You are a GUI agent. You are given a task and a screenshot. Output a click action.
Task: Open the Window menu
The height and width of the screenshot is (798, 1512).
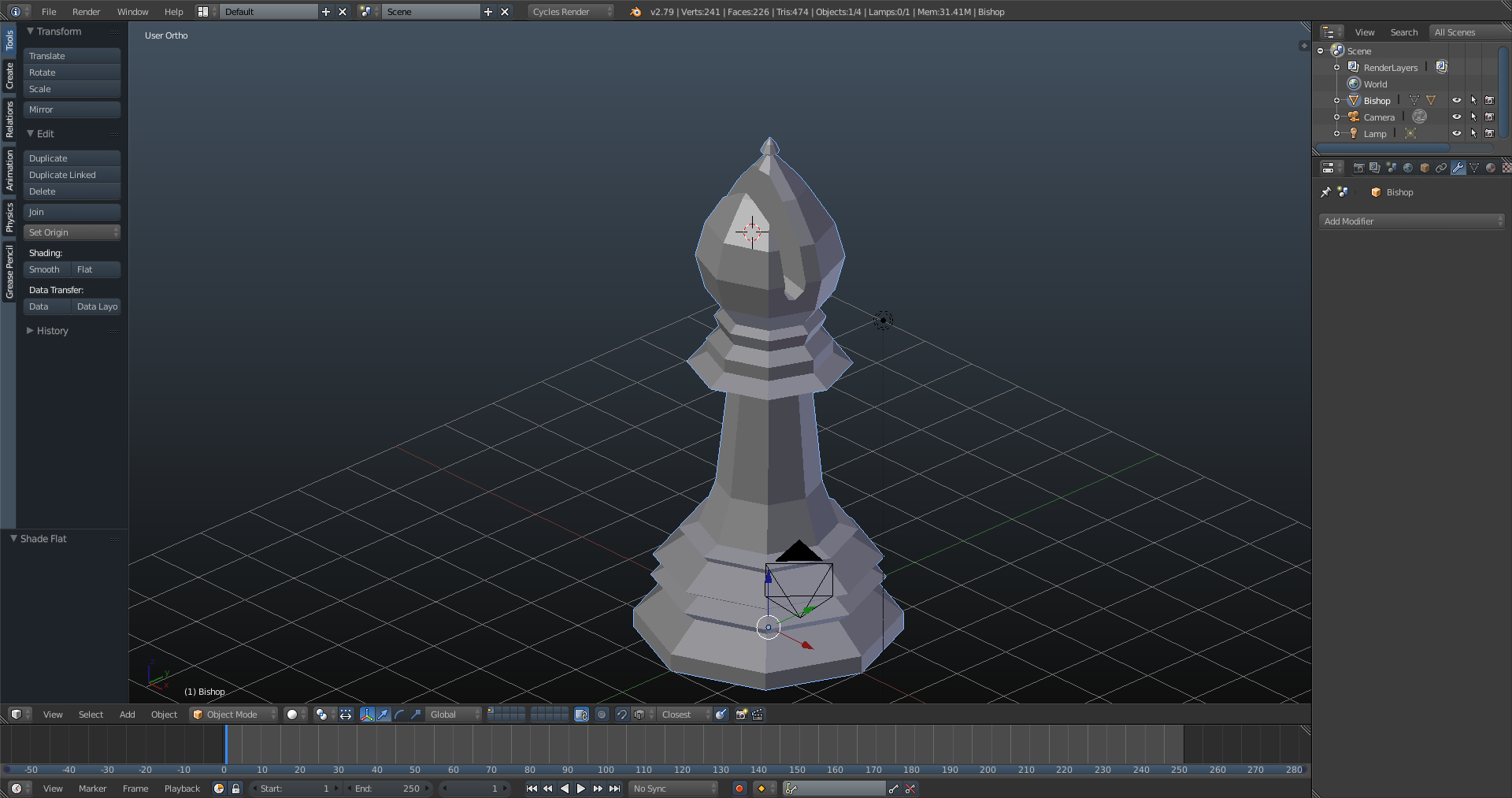(132, 12)
